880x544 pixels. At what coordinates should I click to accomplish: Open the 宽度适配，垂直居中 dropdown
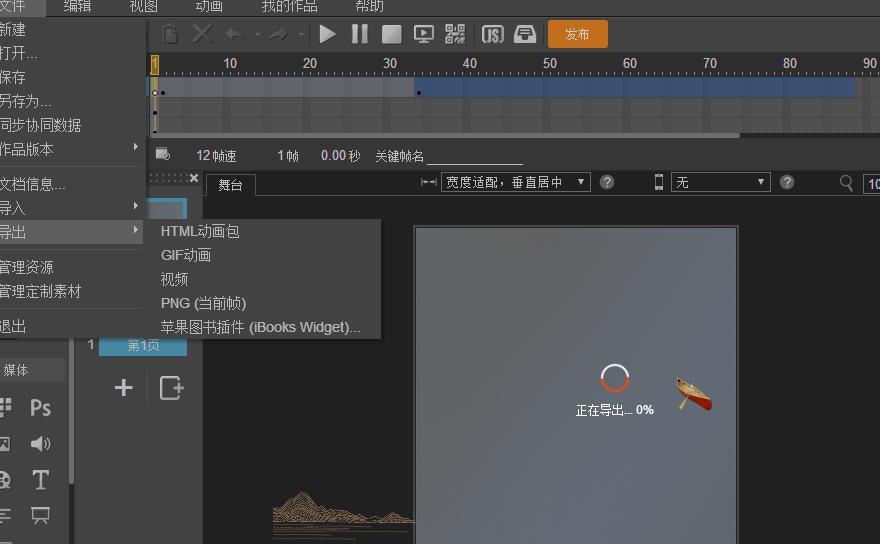pyautogui.click(x=515, y=182)
